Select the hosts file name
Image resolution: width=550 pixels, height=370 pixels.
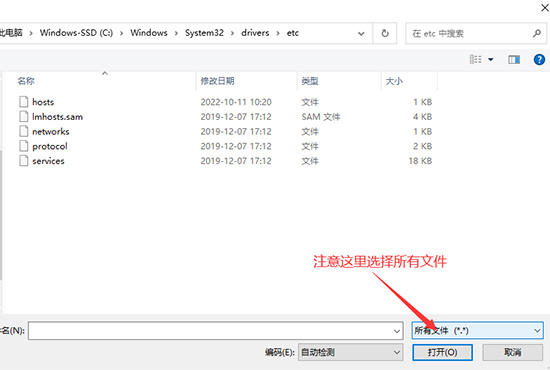43,102
